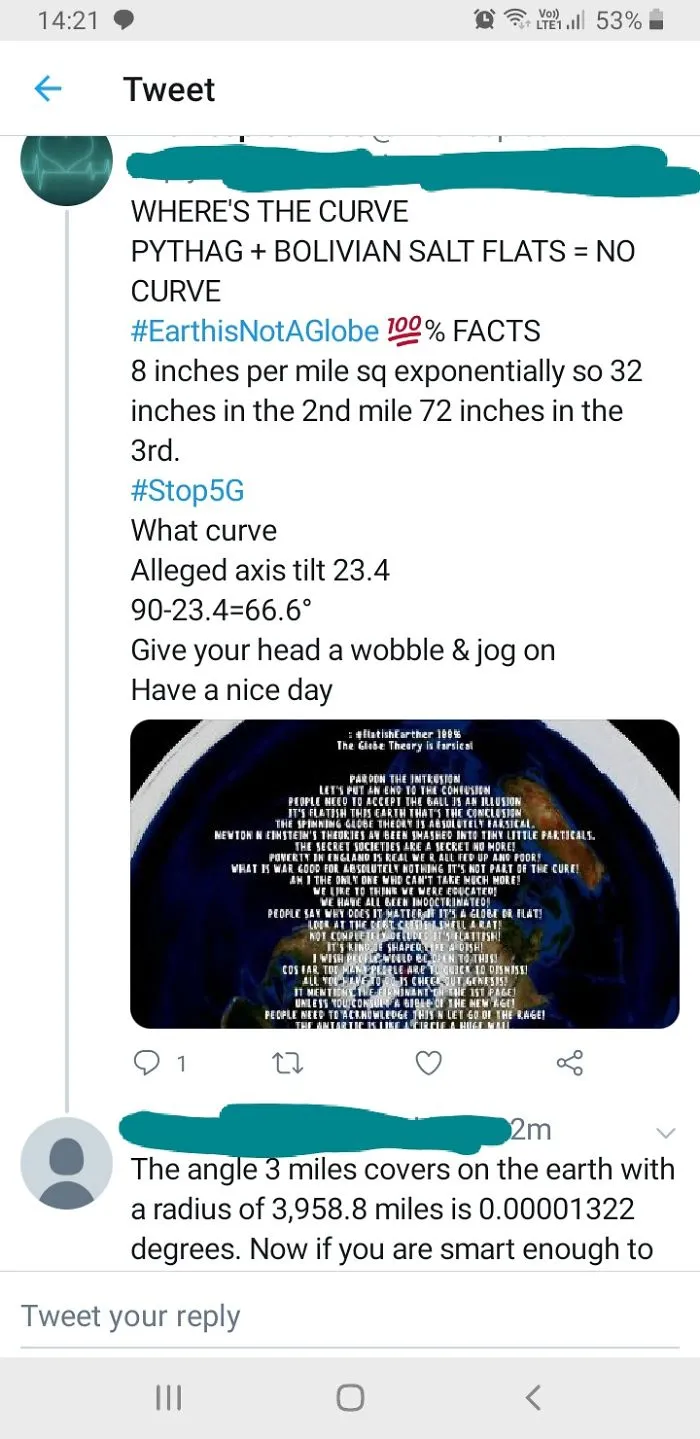Tap the battery indicator in status bar
The image size is (700, 1439).
coord(656,20)
